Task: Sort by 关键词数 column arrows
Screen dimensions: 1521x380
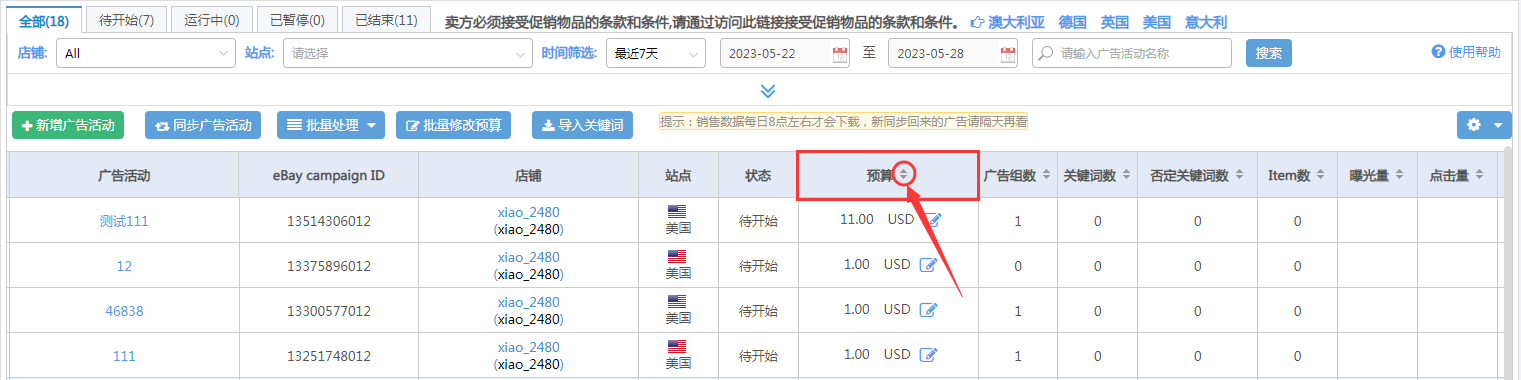Action: coord(1126,175)
